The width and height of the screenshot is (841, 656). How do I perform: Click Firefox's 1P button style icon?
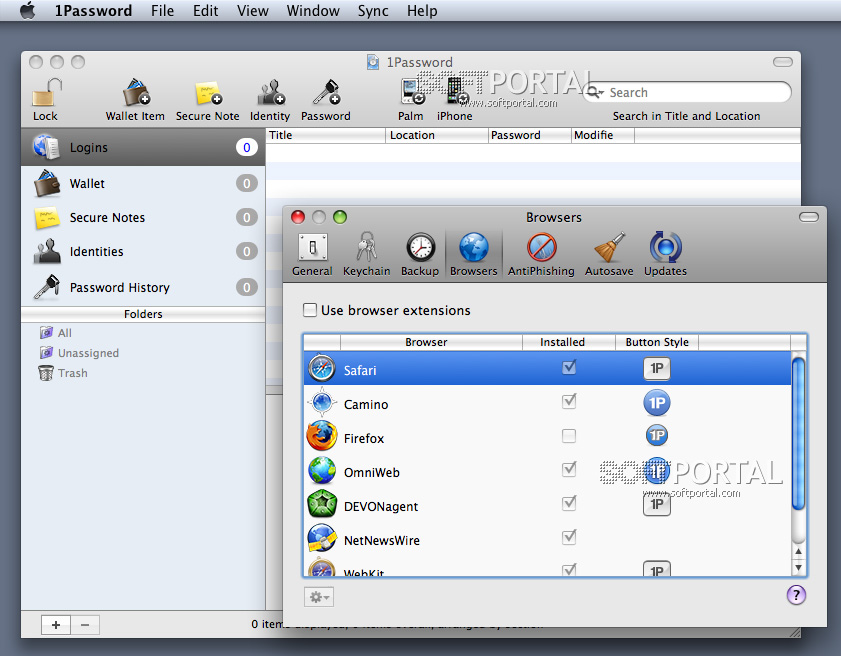(656, 436)
